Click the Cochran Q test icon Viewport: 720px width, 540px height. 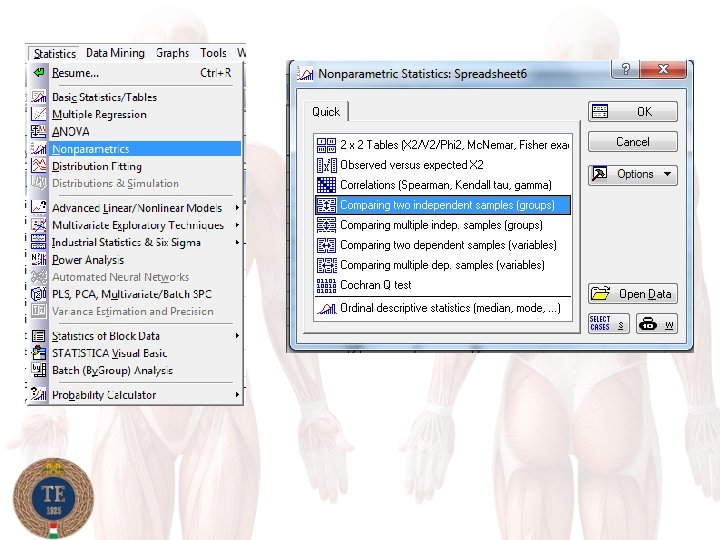(326, 285)
